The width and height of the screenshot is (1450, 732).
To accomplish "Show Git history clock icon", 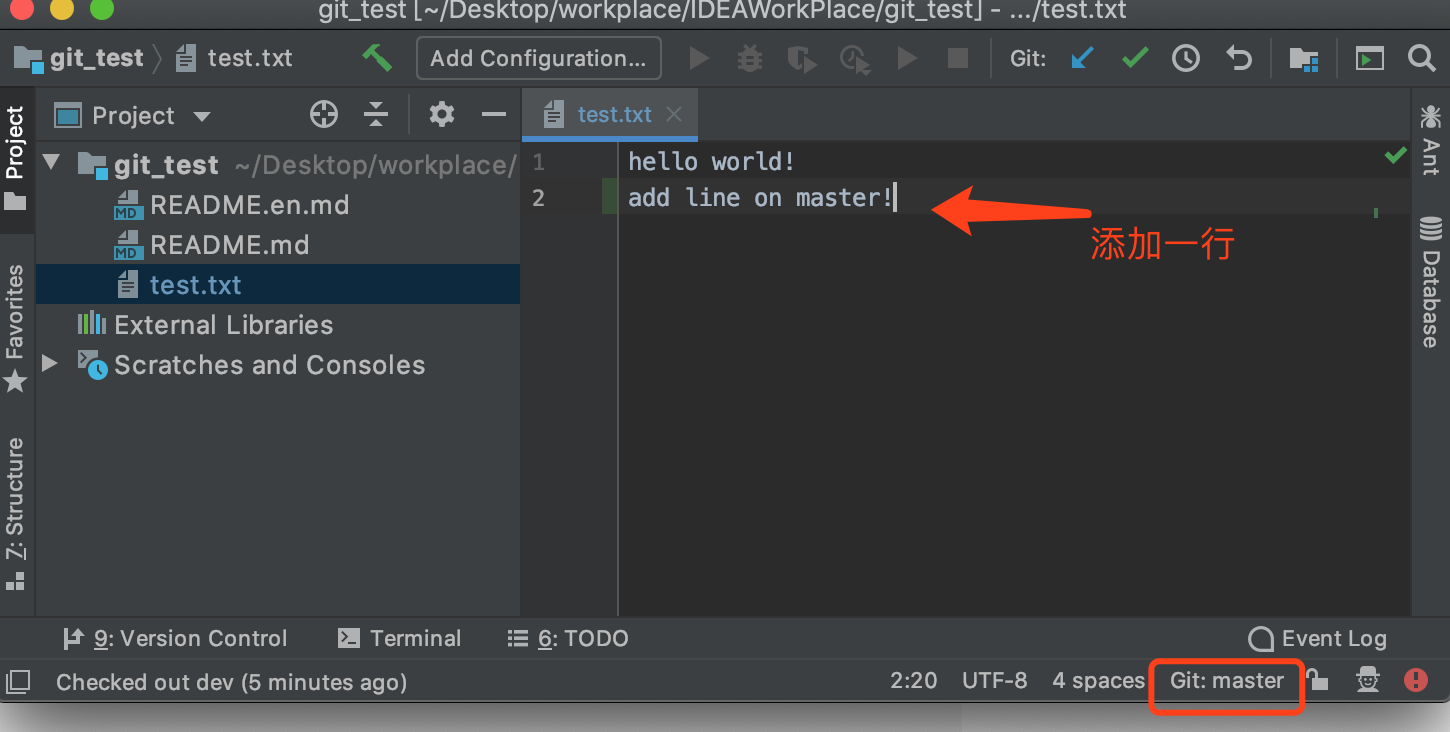I will point(1186,58).
